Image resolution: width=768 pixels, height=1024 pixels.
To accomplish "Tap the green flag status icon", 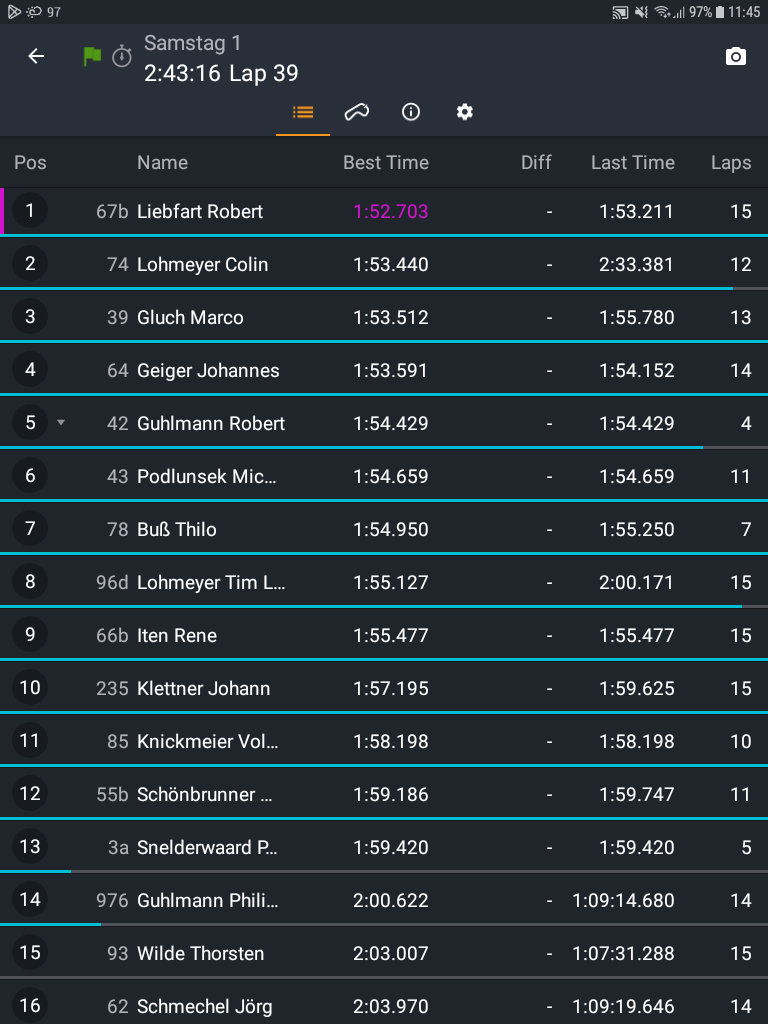I will 92,57.
